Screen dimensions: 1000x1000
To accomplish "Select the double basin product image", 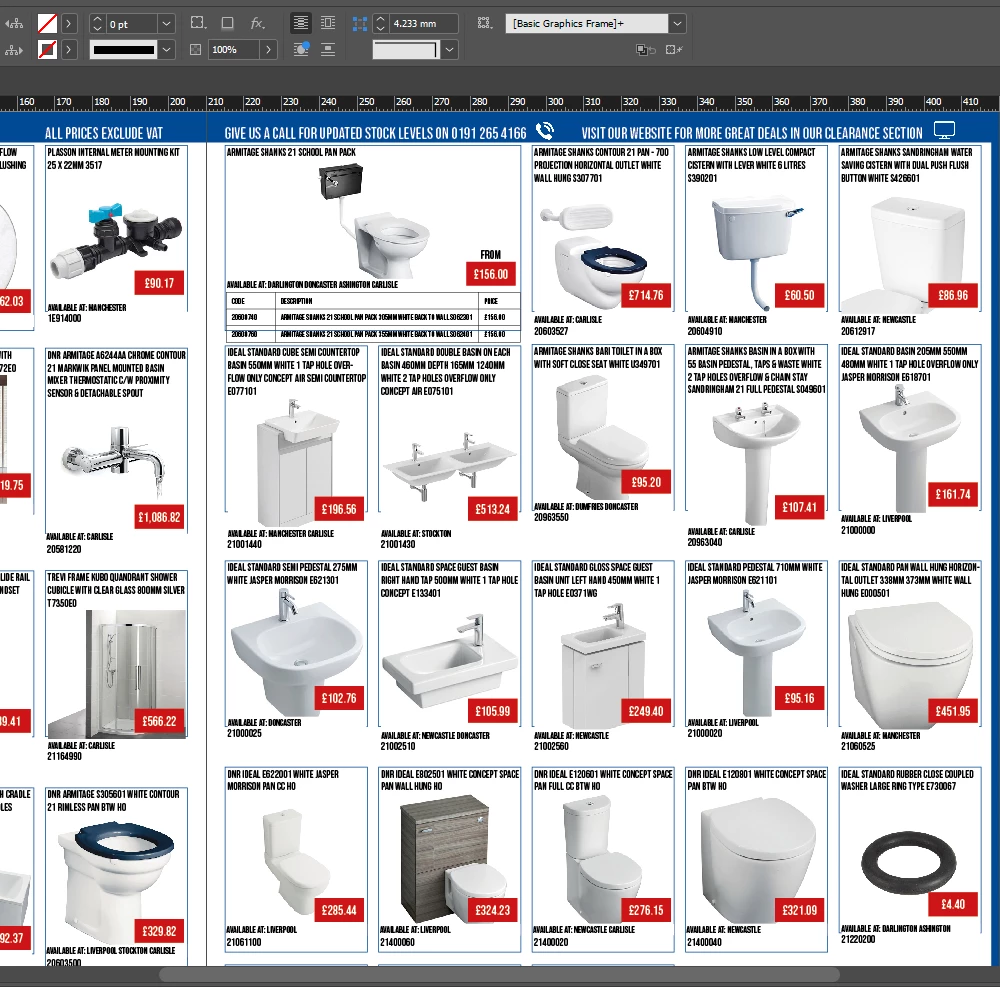I will tap(449, 464).
